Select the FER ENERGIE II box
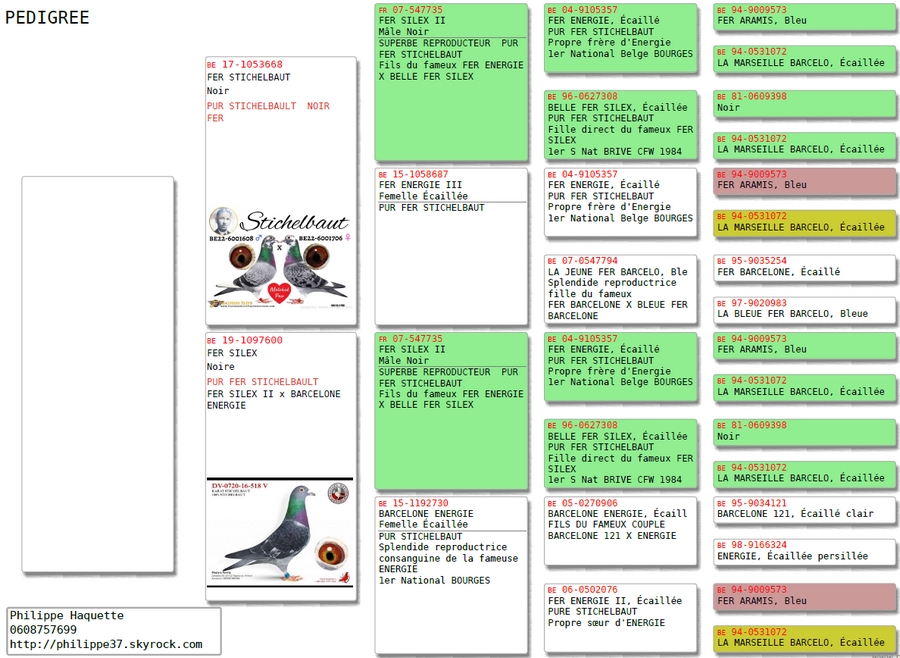Screen dimensions: 900x658 click(x=619, y=617)
